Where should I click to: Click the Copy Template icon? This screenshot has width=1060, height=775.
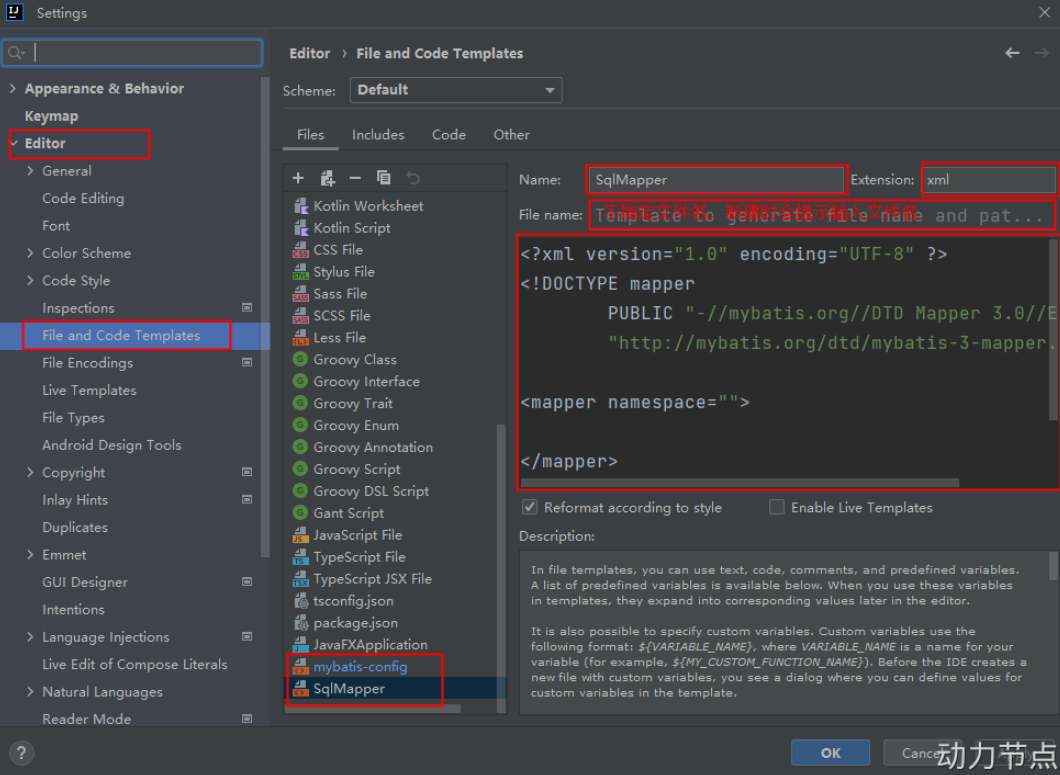coord(383,178)
